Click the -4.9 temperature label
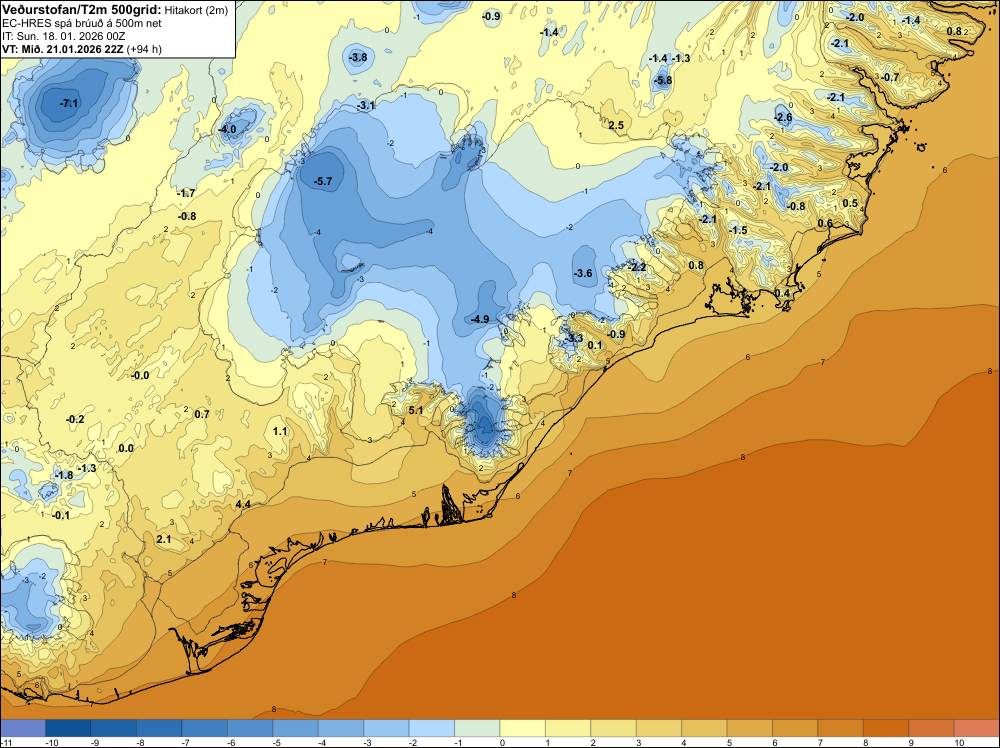The width and height of the screenshot is (1000, 748). click(x=480, y=319)
